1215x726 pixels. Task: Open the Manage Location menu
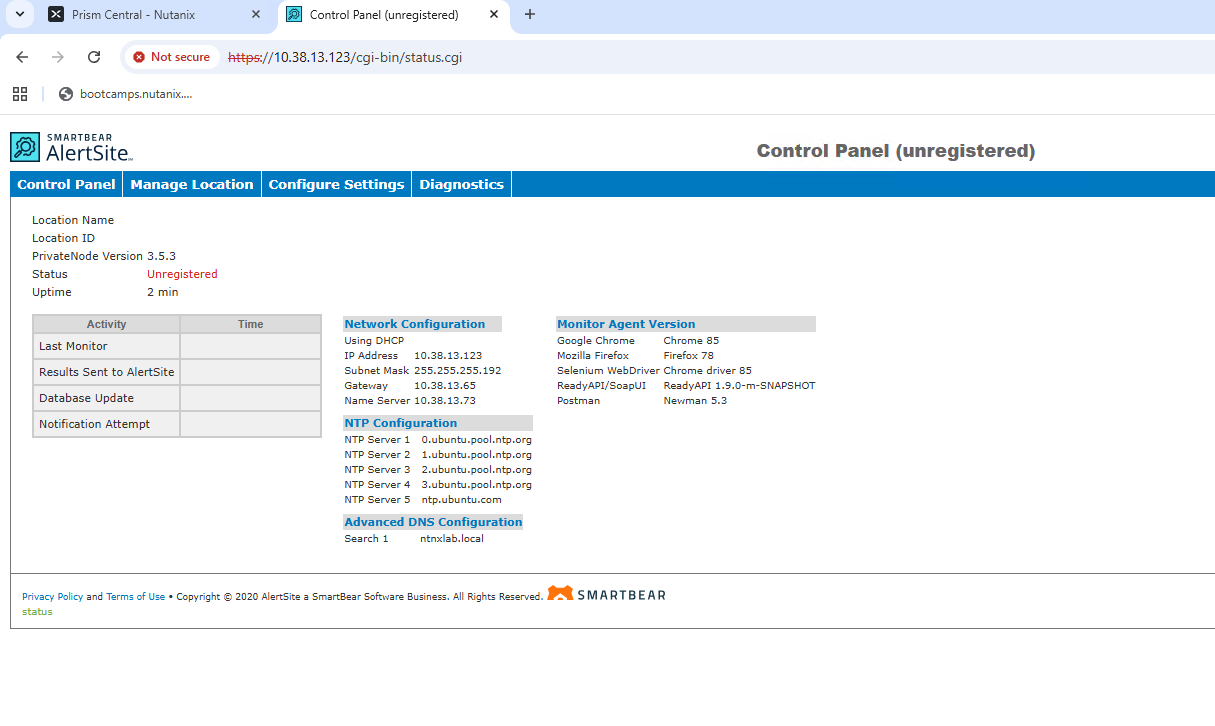tap(192, 184)
